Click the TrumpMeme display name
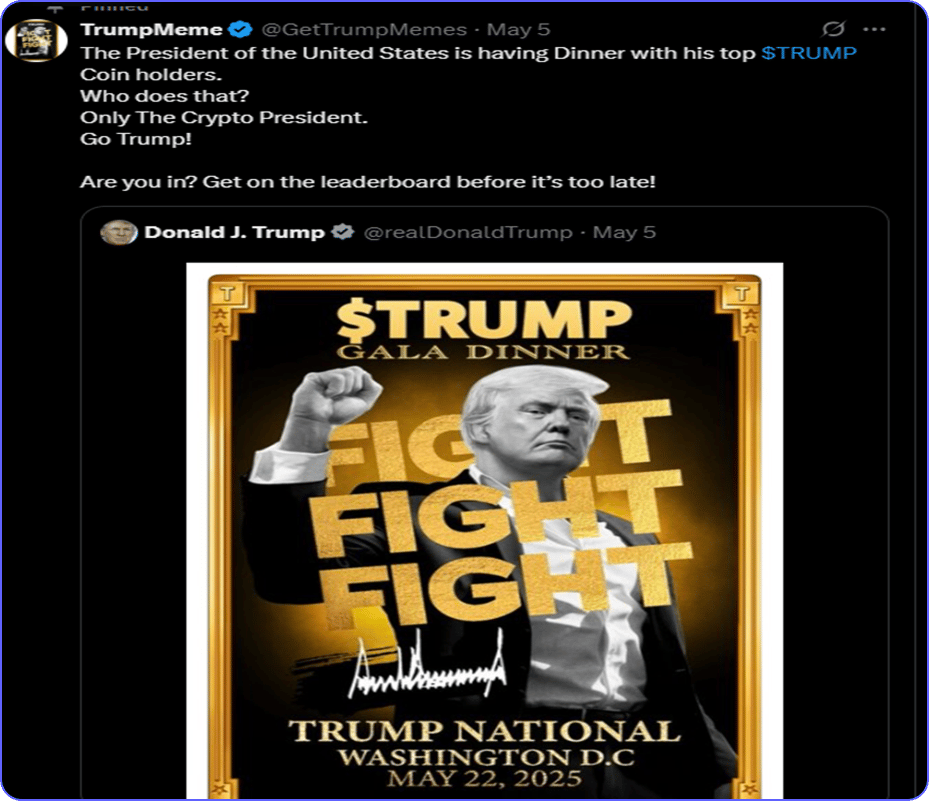929x801 pixels. click(151, 30)
